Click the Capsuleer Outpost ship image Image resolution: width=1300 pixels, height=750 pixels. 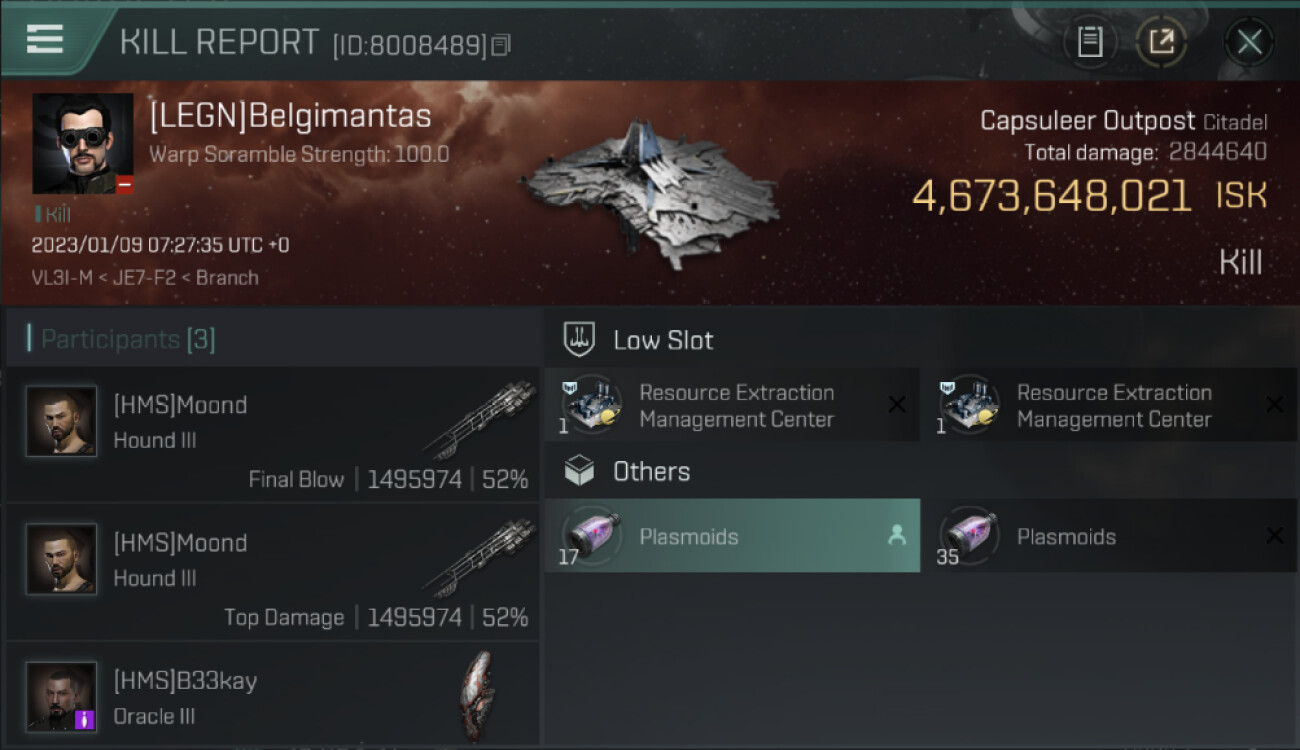pyautogui.click(x=650, y=195)
